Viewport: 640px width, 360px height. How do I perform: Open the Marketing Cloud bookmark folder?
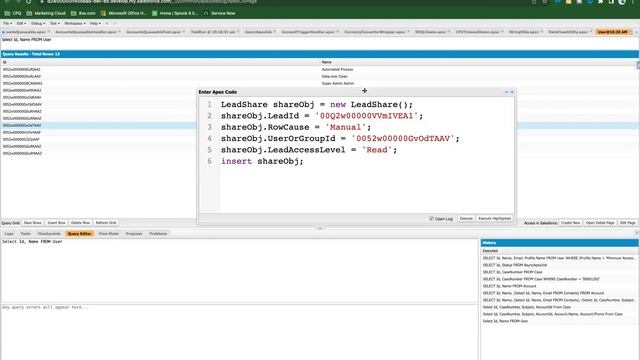[x=46, y=13]
